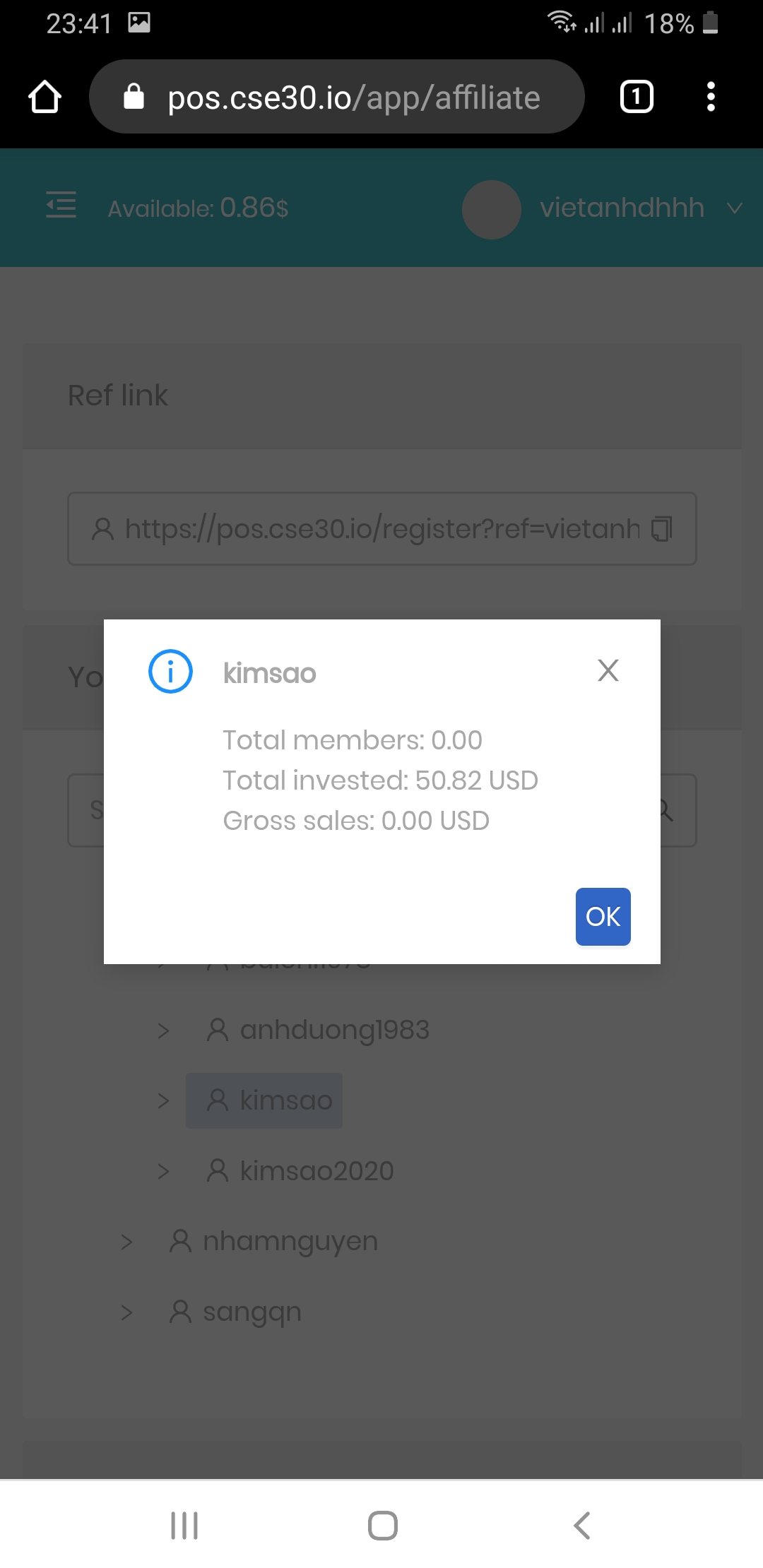763x1568 pixels.
Task: Select the nhamnguyen member
Action: 290,1242
